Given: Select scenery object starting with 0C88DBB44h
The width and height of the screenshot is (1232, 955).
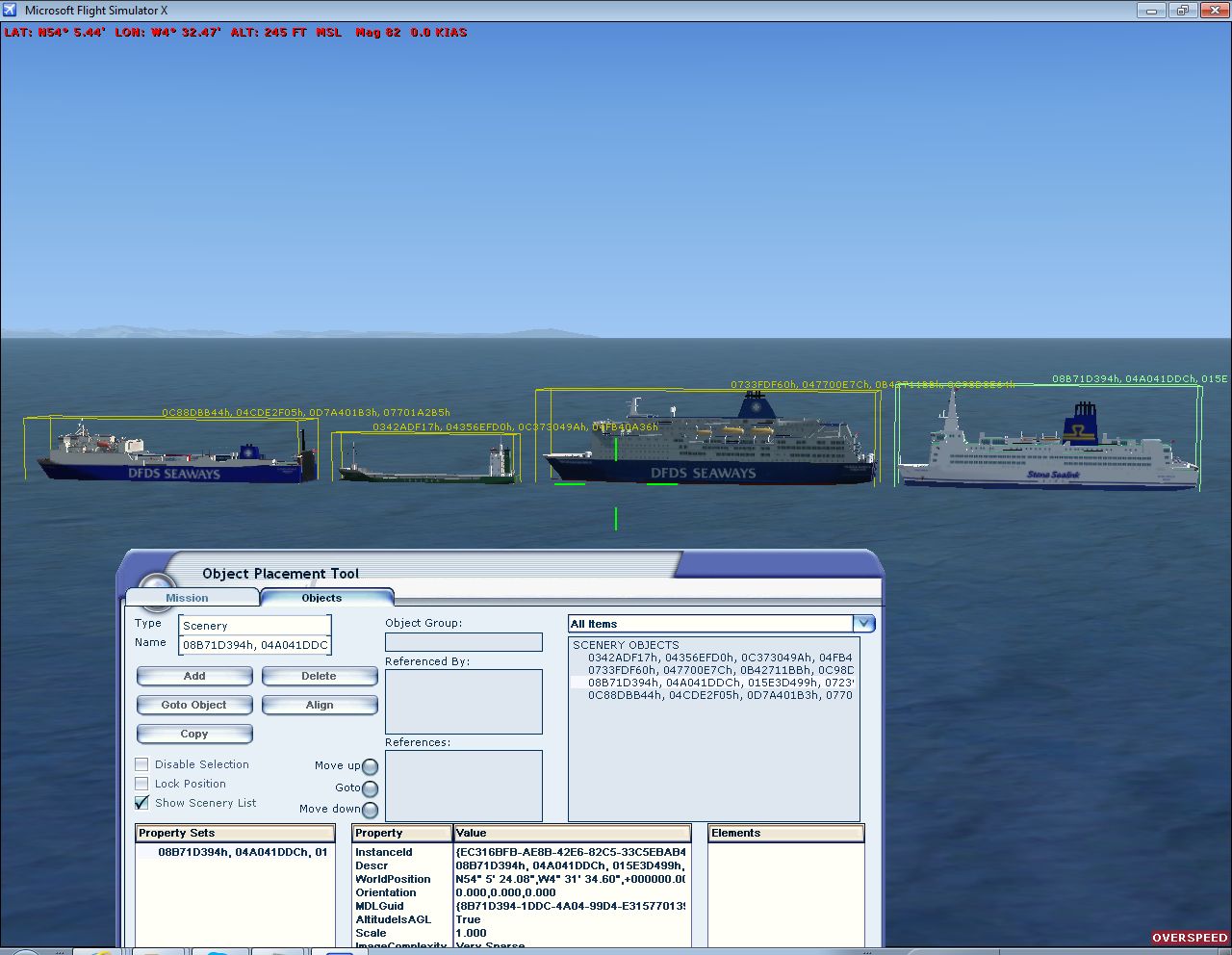Looking at the screenshot, I should pos(719,695).
